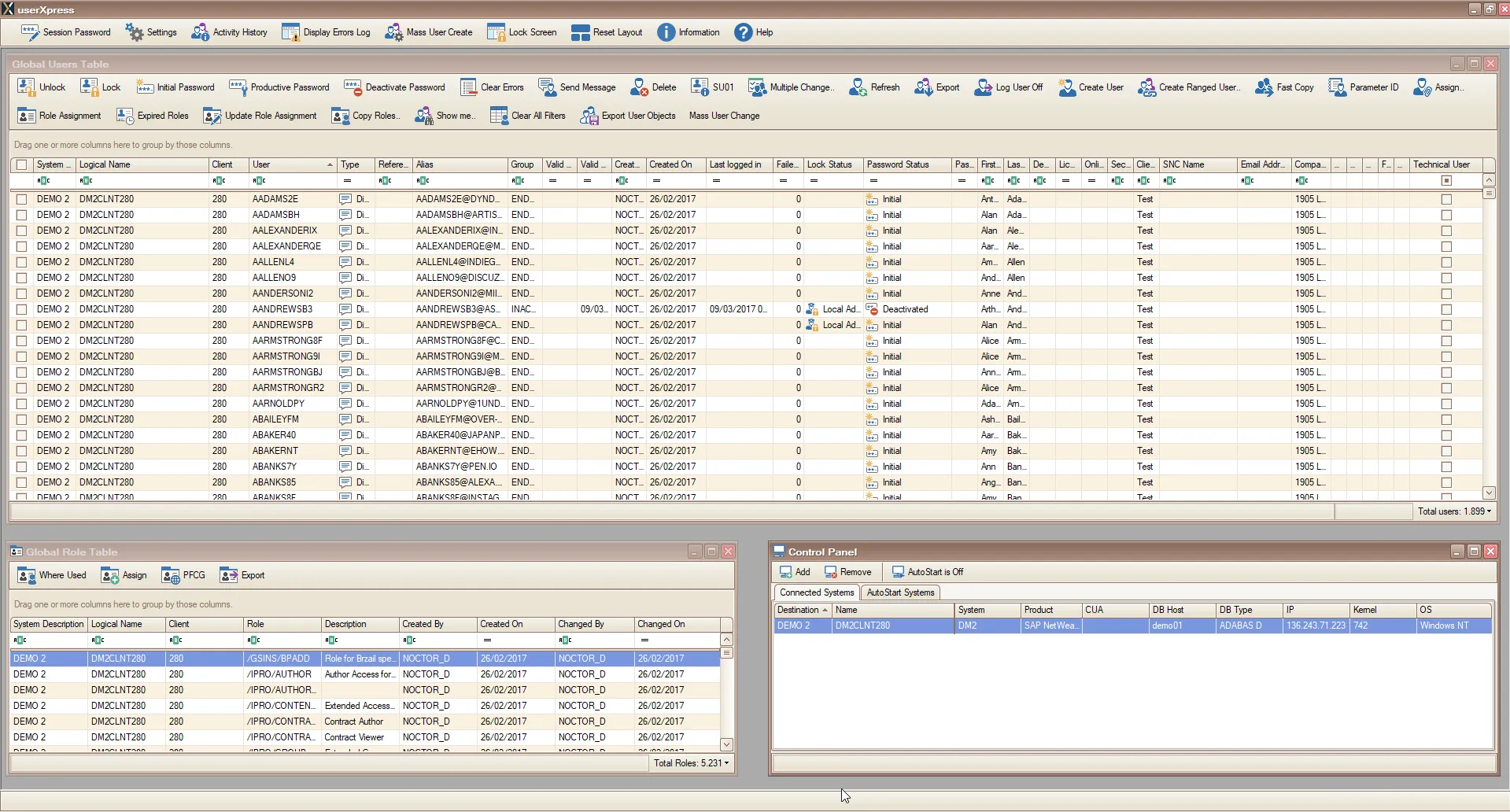Viewport: 1510px width, 812px height.
Task: Click Where Used in Global Role Table
Action: (52, 575)
